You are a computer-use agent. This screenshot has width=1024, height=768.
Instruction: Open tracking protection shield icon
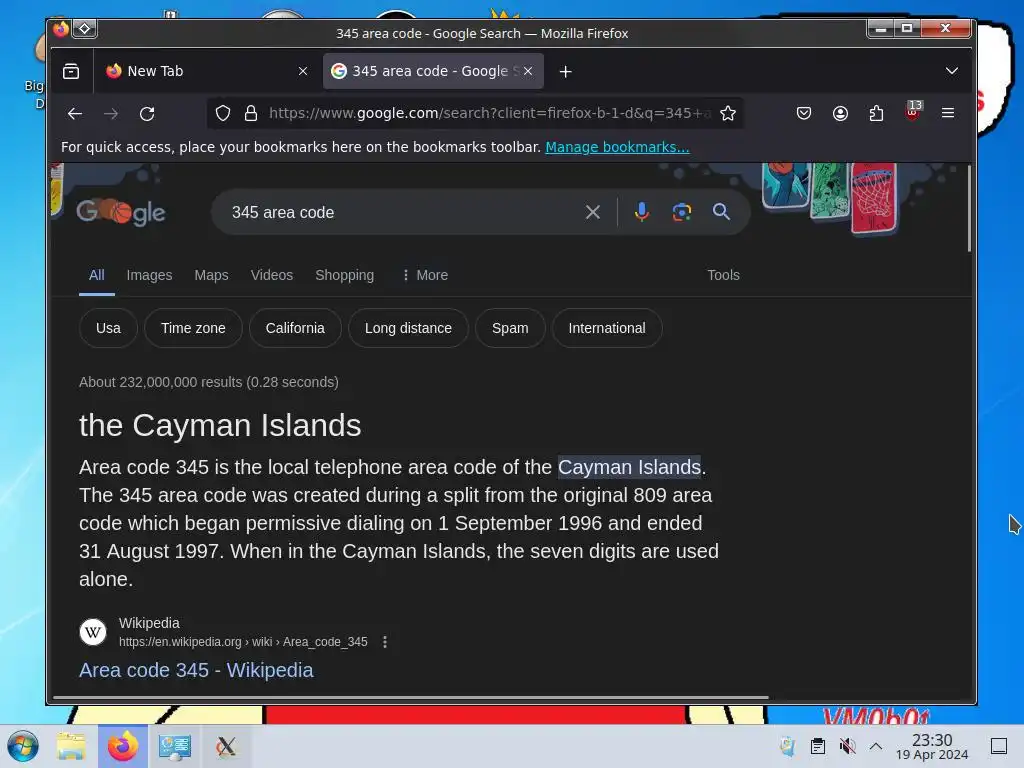click(x=223, y=114)
